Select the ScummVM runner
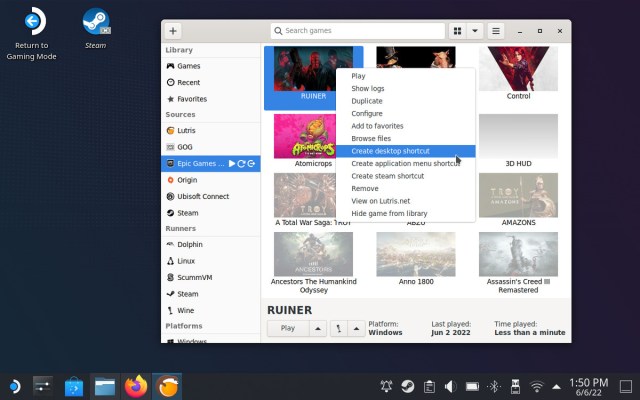Image resolution: width=640 pixels, height=400 pixels. (x=211, y=278)
